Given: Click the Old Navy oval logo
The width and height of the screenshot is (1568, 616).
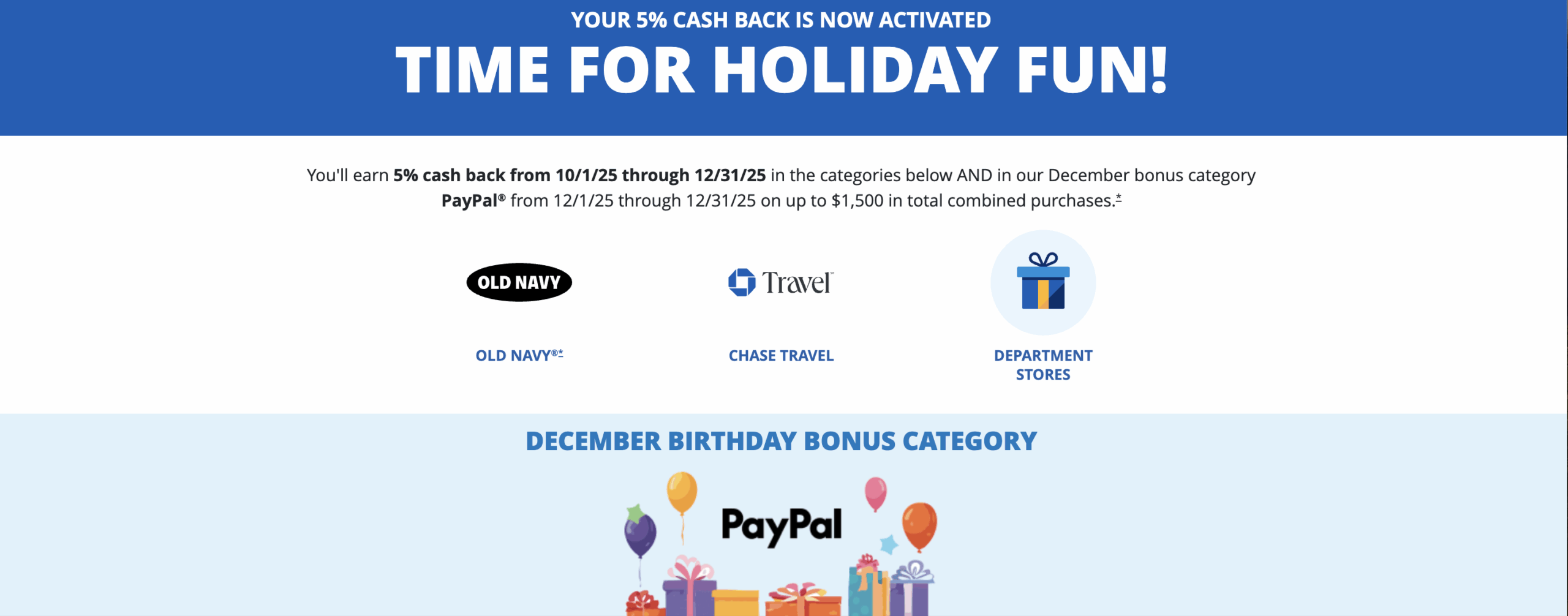Looking at the screenshot, I should point(519,282).
